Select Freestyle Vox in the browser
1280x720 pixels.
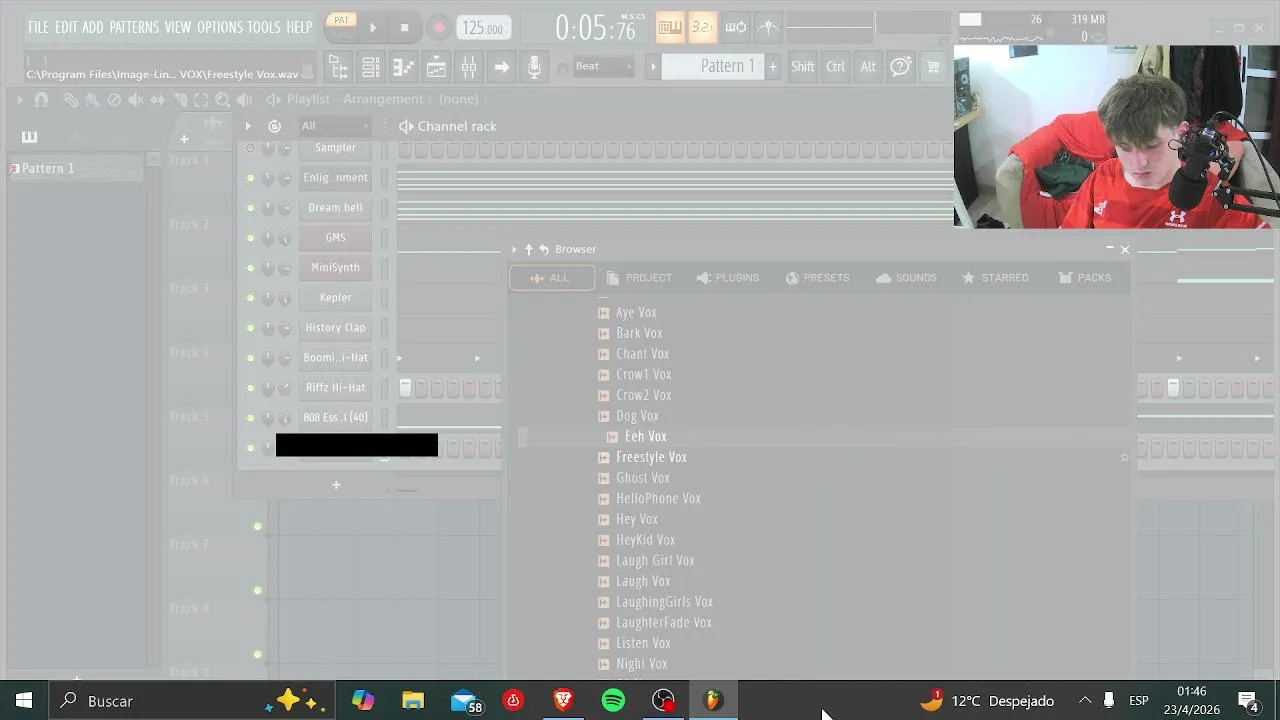point(651,457)
